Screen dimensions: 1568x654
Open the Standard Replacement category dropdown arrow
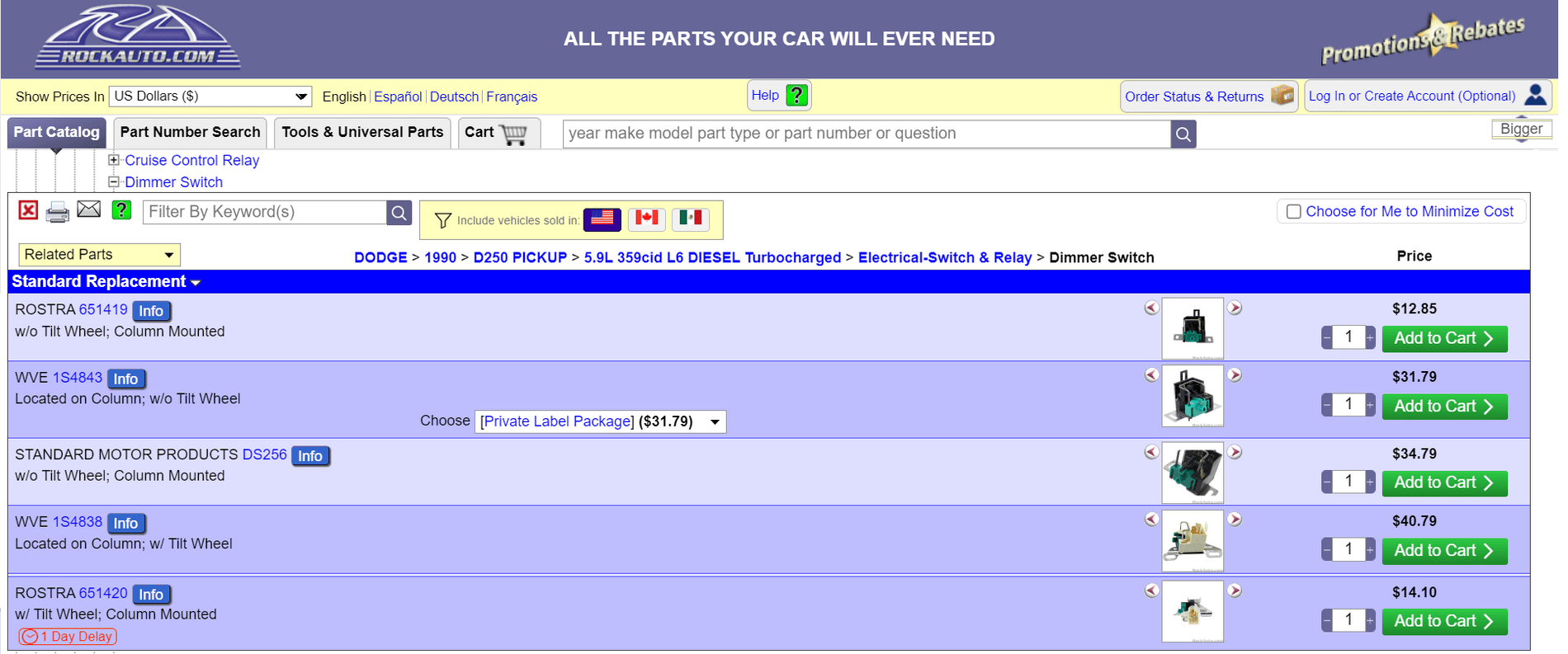[x=196, y=283]
